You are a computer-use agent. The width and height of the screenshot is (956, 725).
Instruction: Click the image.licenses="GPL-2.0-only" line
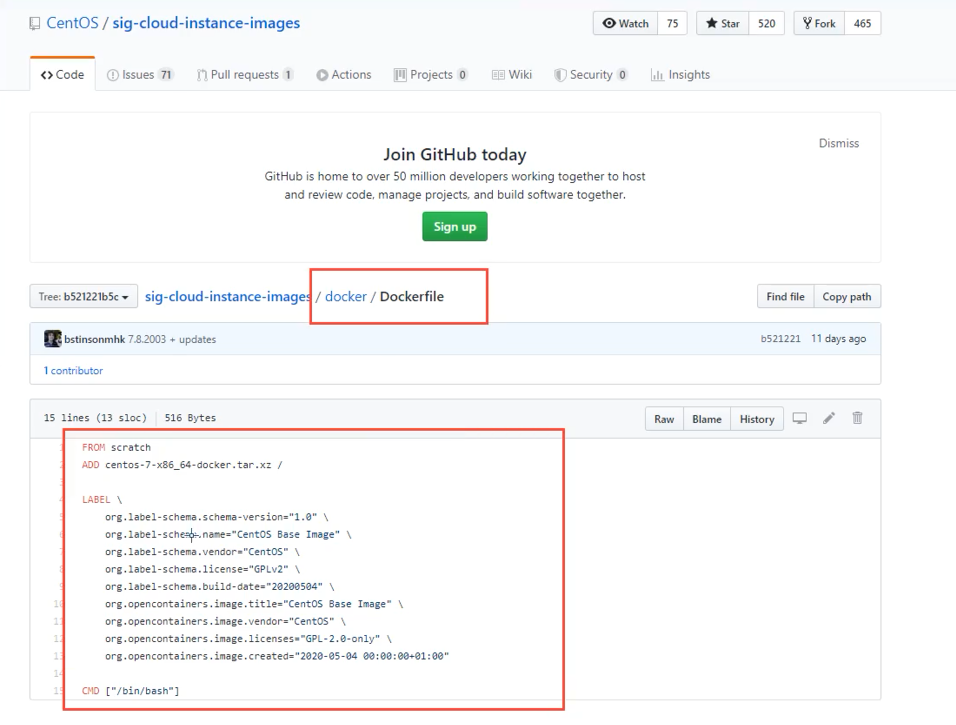249,638
